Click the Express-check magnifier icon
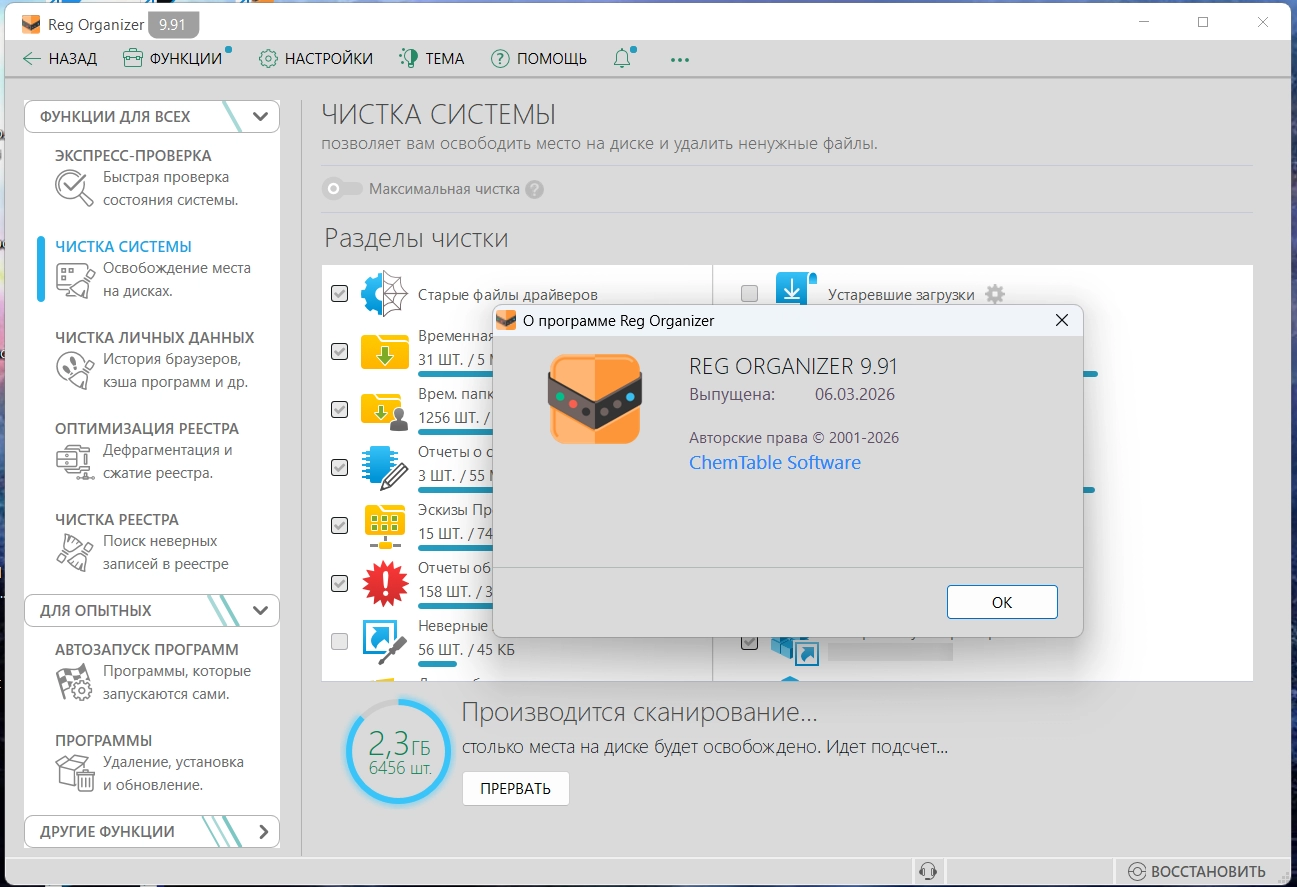The width and height of the screenshot is (1297, 887). click(x=74, y=188)
